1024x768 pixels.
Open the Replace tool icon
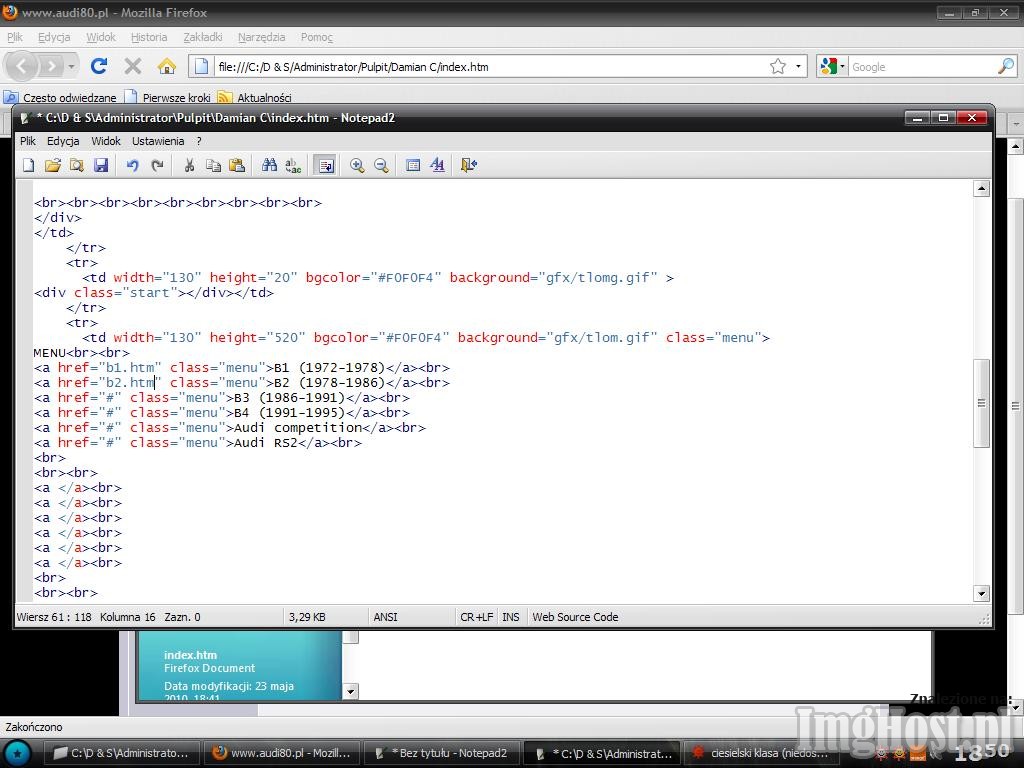click(293, 165)
